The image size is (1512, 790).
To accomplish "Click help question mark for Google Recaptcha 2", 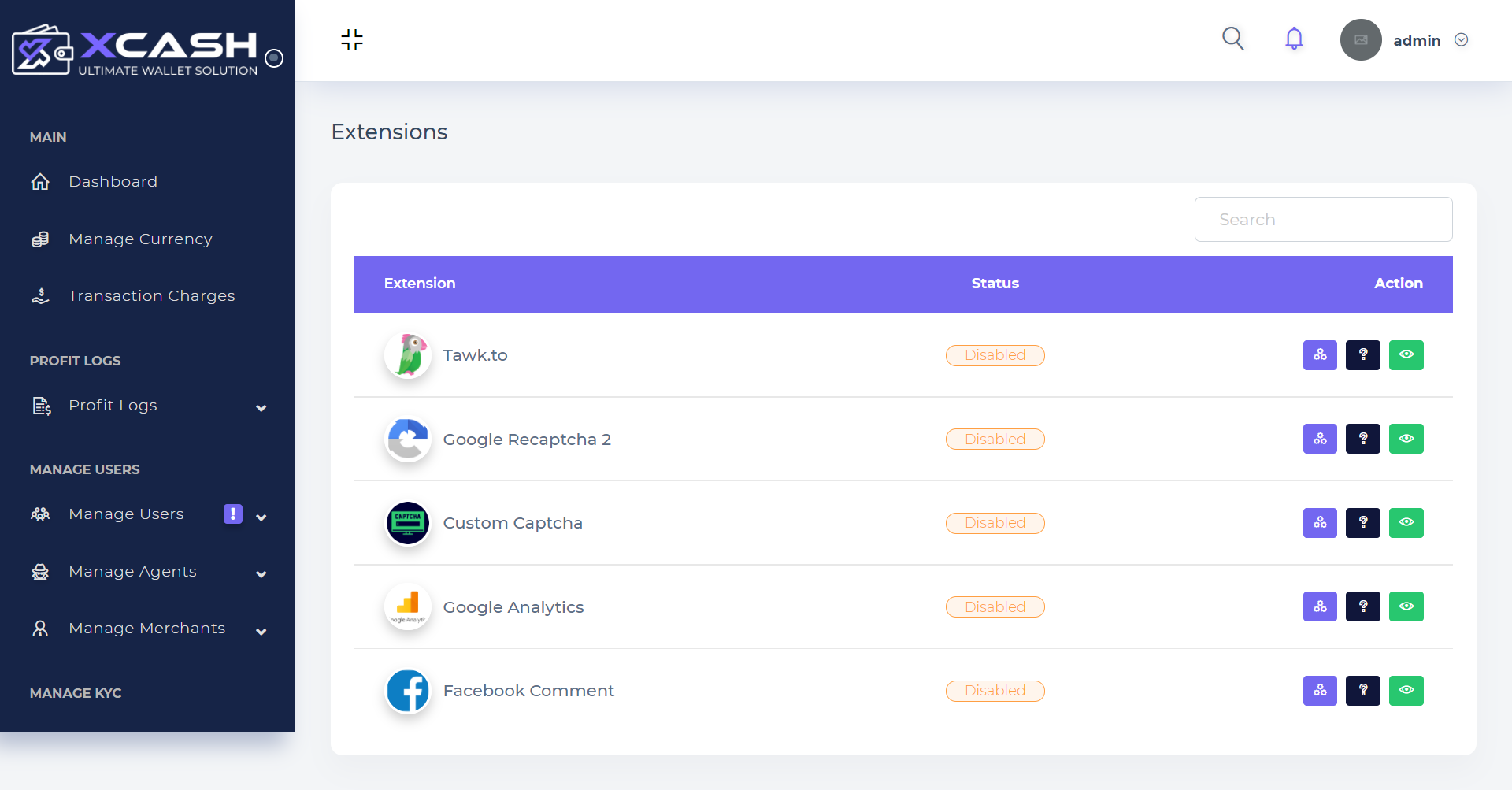I will (x=1362, y=439).
